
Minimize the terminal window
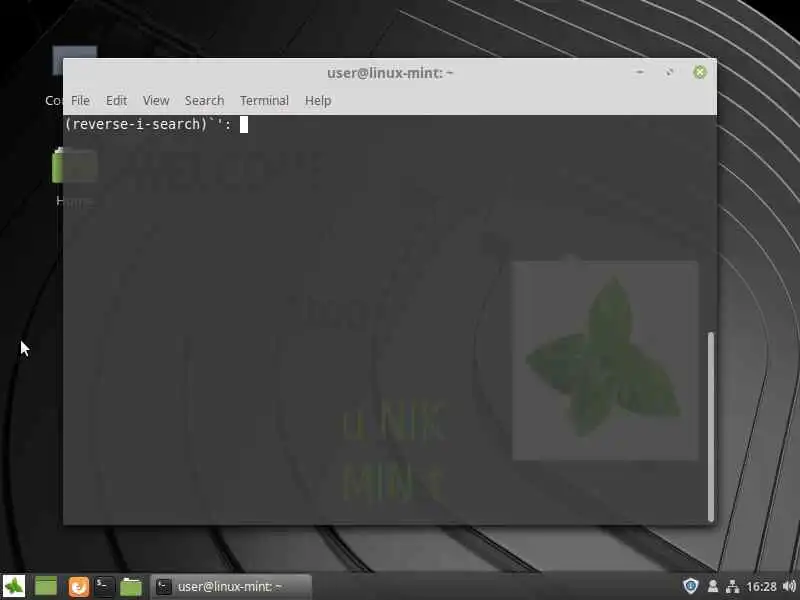(640, 72)
